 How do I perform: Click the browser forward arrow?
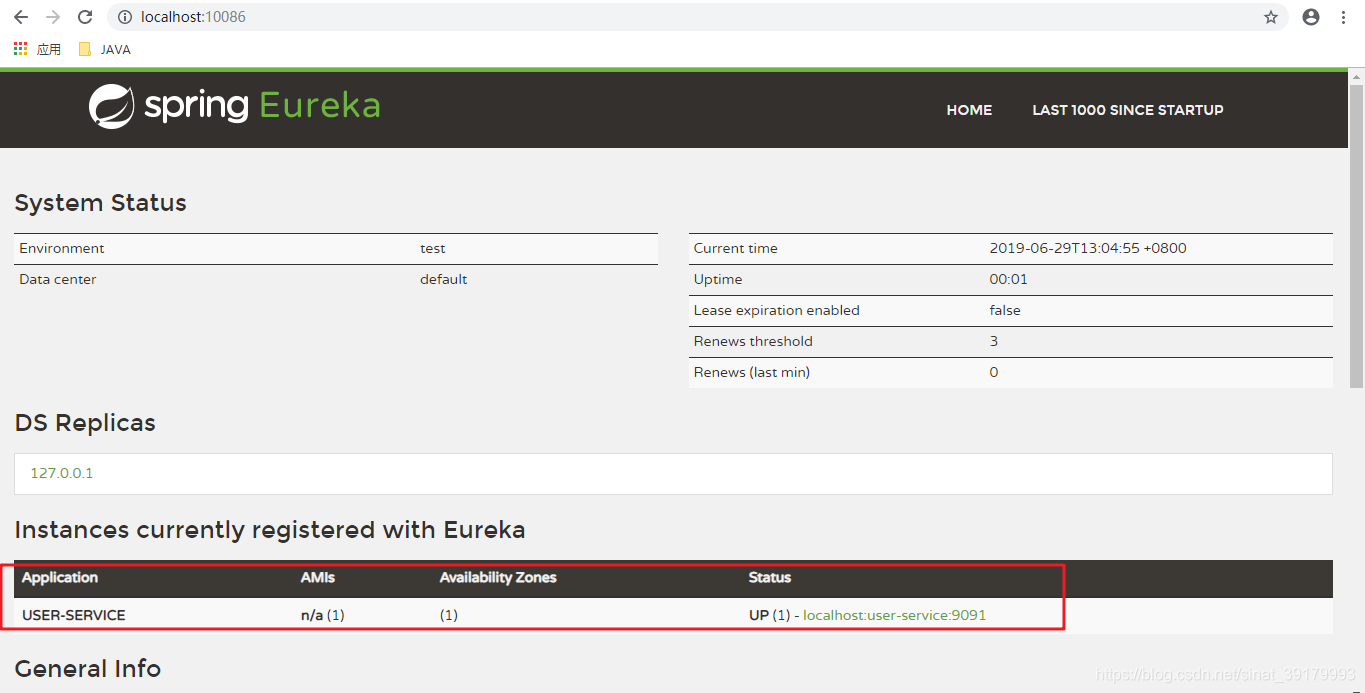[53, 17]
